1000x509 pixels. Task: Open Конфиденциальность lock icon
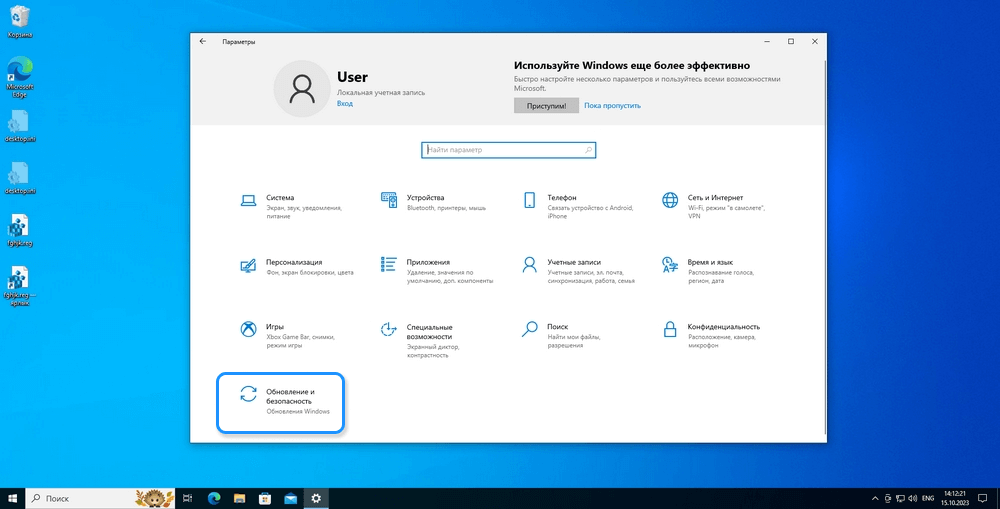pos(670,329)
